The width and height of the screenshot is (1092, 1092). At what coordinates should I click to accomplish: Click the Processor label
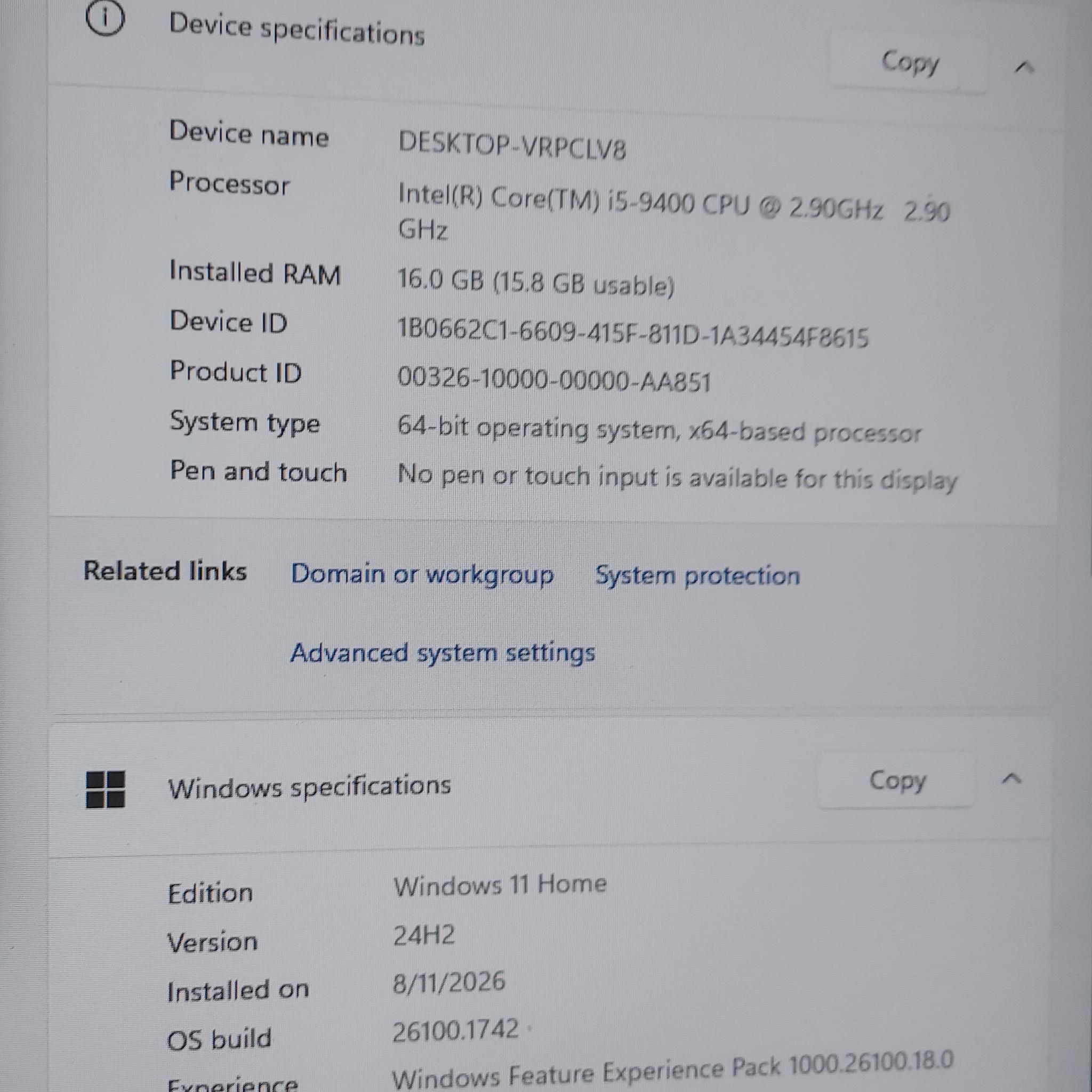(229, 184)
